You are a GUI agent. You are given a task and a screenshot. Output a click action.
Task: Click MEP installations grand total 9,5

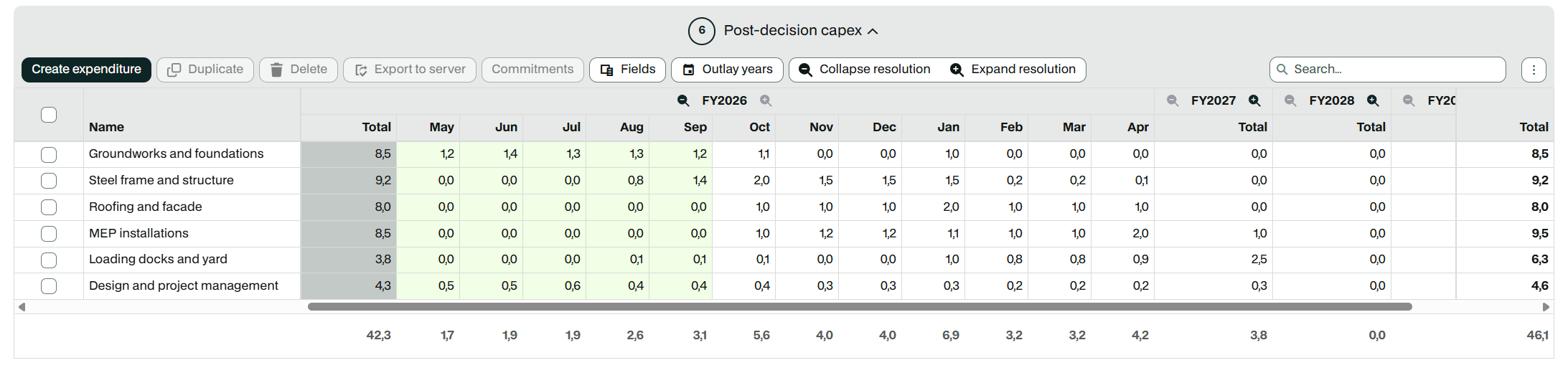click(x=1540, y=233)
